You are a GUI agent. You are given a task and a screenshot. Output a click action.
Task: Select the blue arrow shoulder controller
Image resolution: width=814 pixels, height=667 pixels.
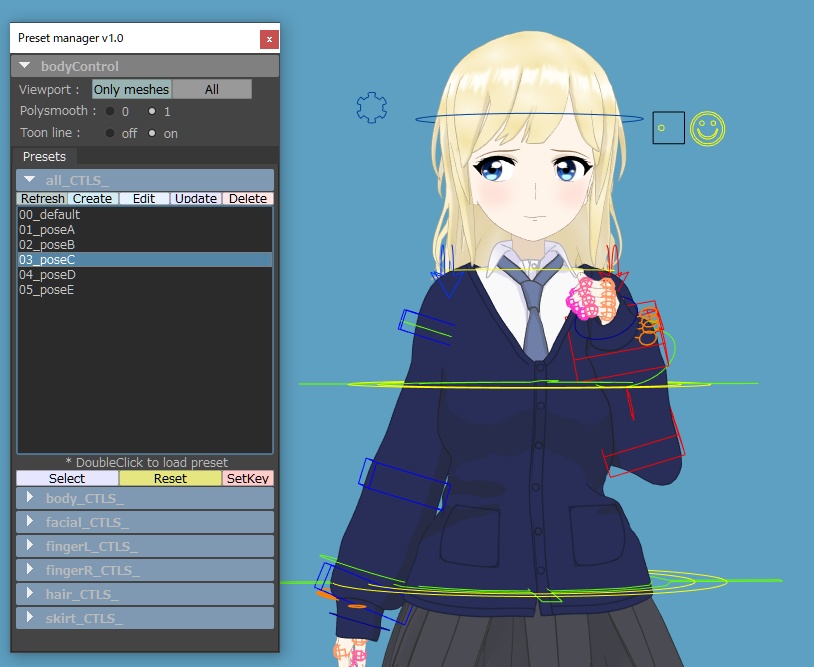445,271
